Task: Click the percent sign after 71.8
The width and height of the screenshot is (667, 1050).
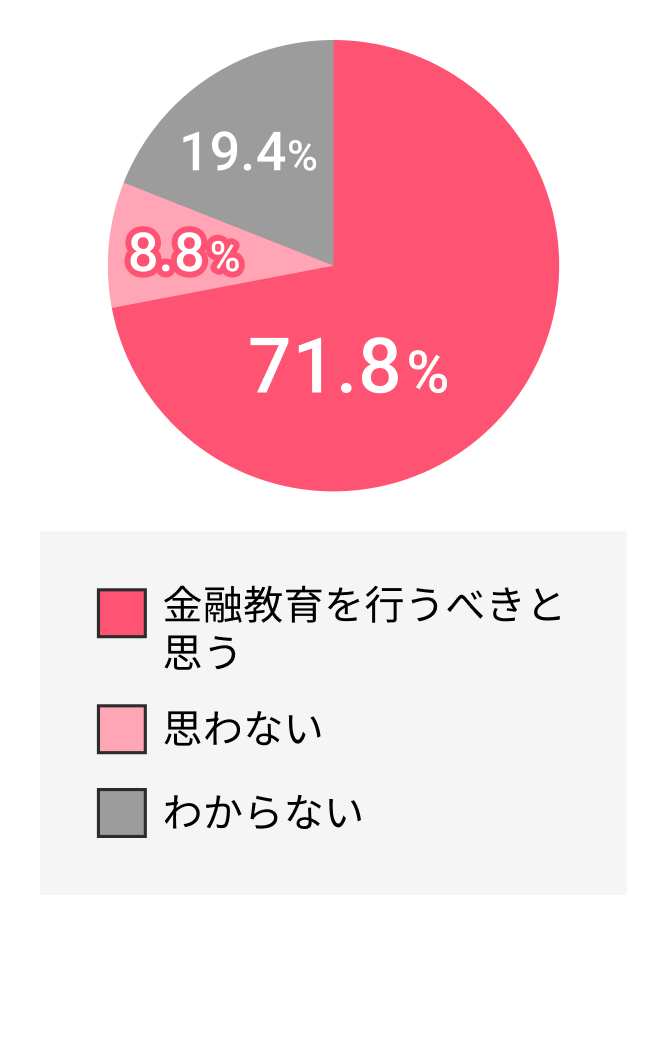Action: click(x=428, y=374)
